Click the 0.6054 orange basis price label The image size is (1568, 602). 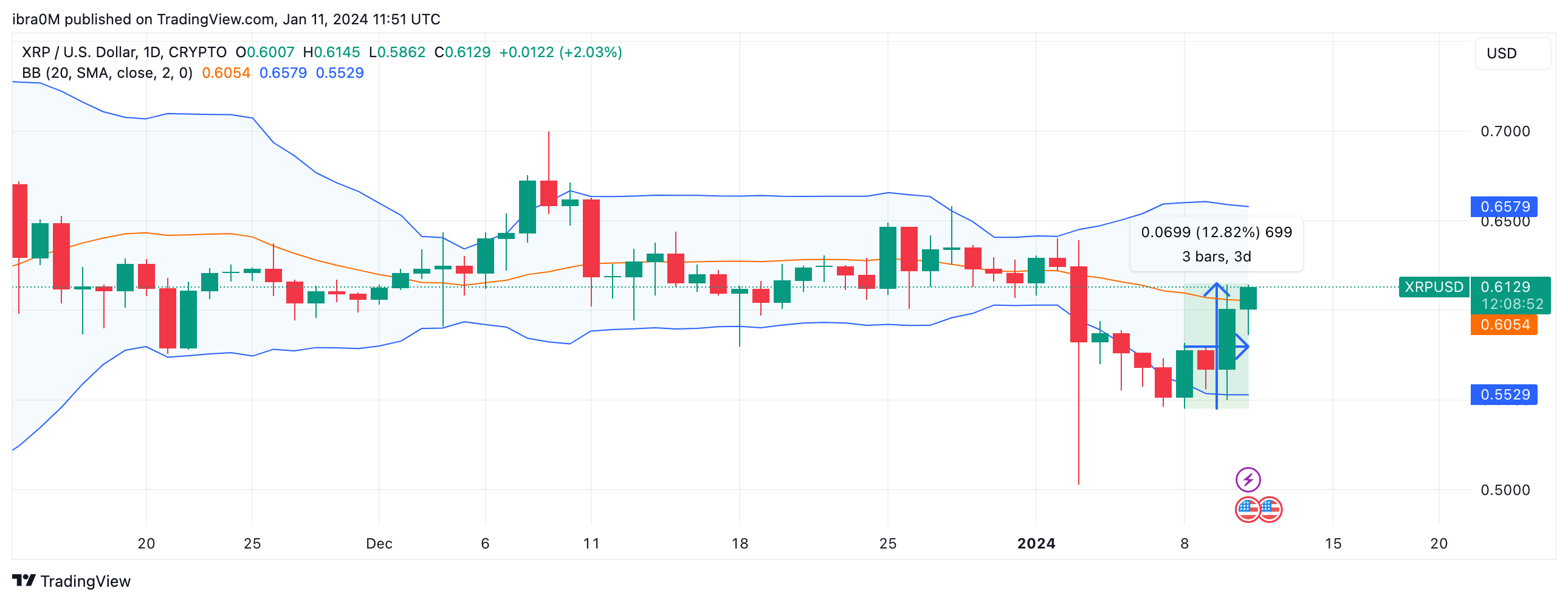point(1504,325)
